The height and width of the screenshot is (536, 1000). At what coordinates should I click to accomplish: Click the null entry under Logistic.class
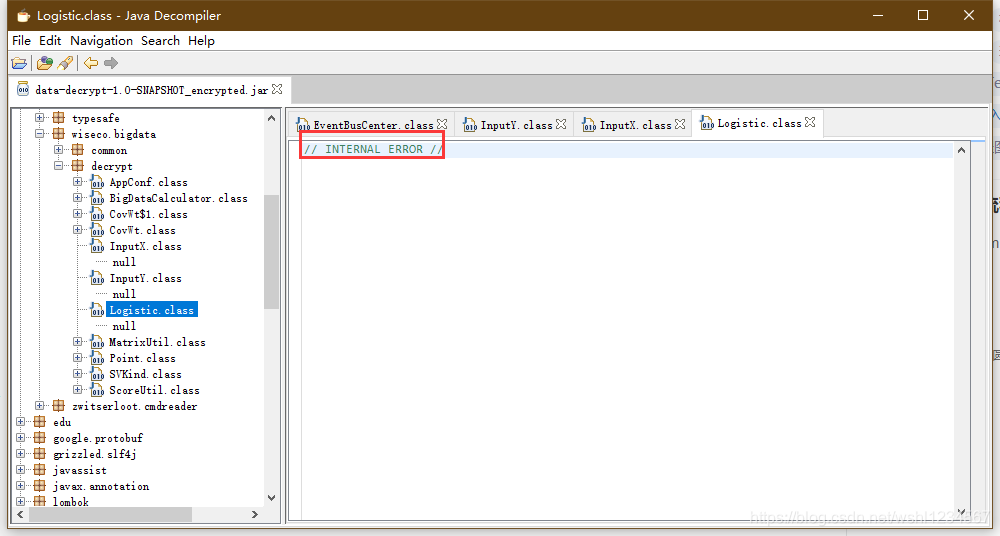tap(124, 326)
